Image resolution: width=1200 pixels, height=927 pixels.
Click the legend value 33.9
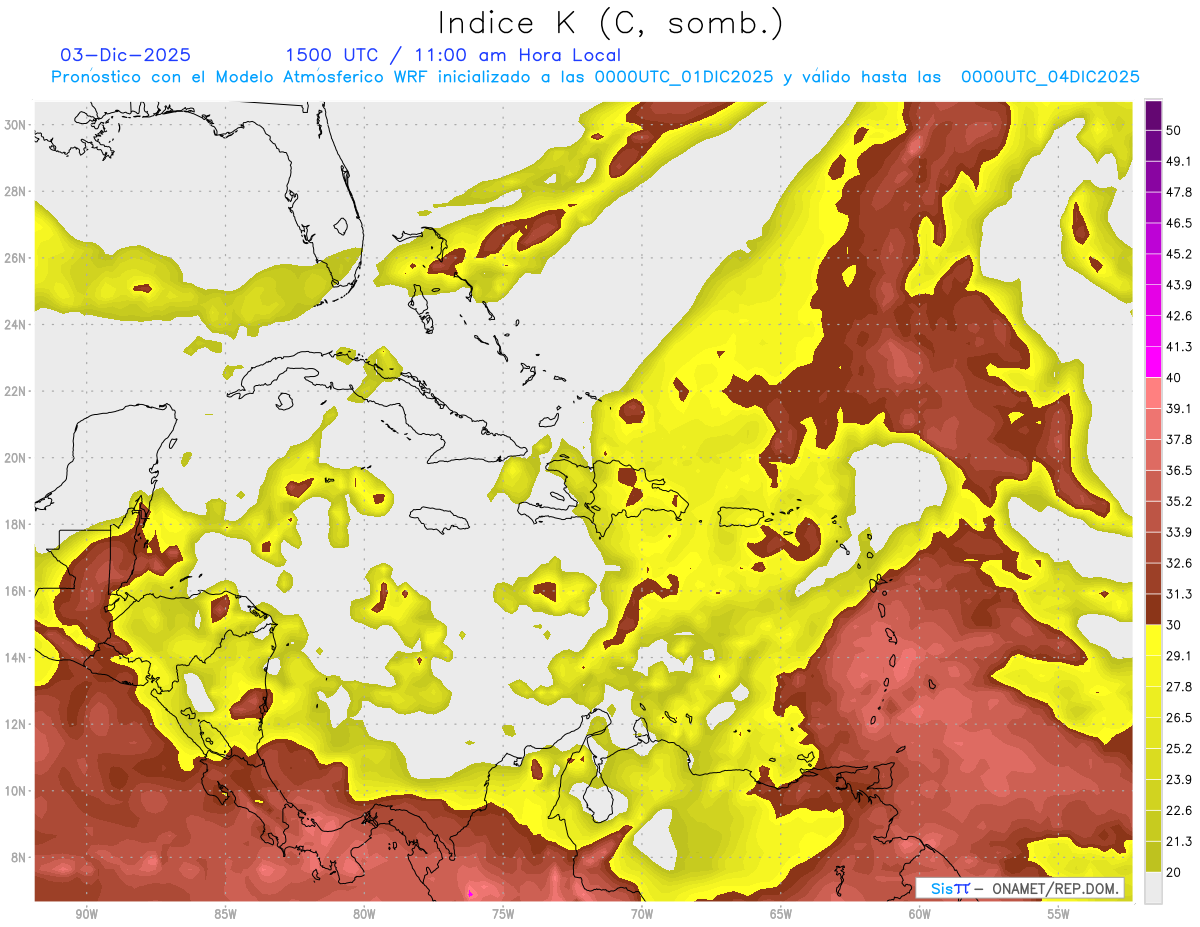coord(1179,532)
